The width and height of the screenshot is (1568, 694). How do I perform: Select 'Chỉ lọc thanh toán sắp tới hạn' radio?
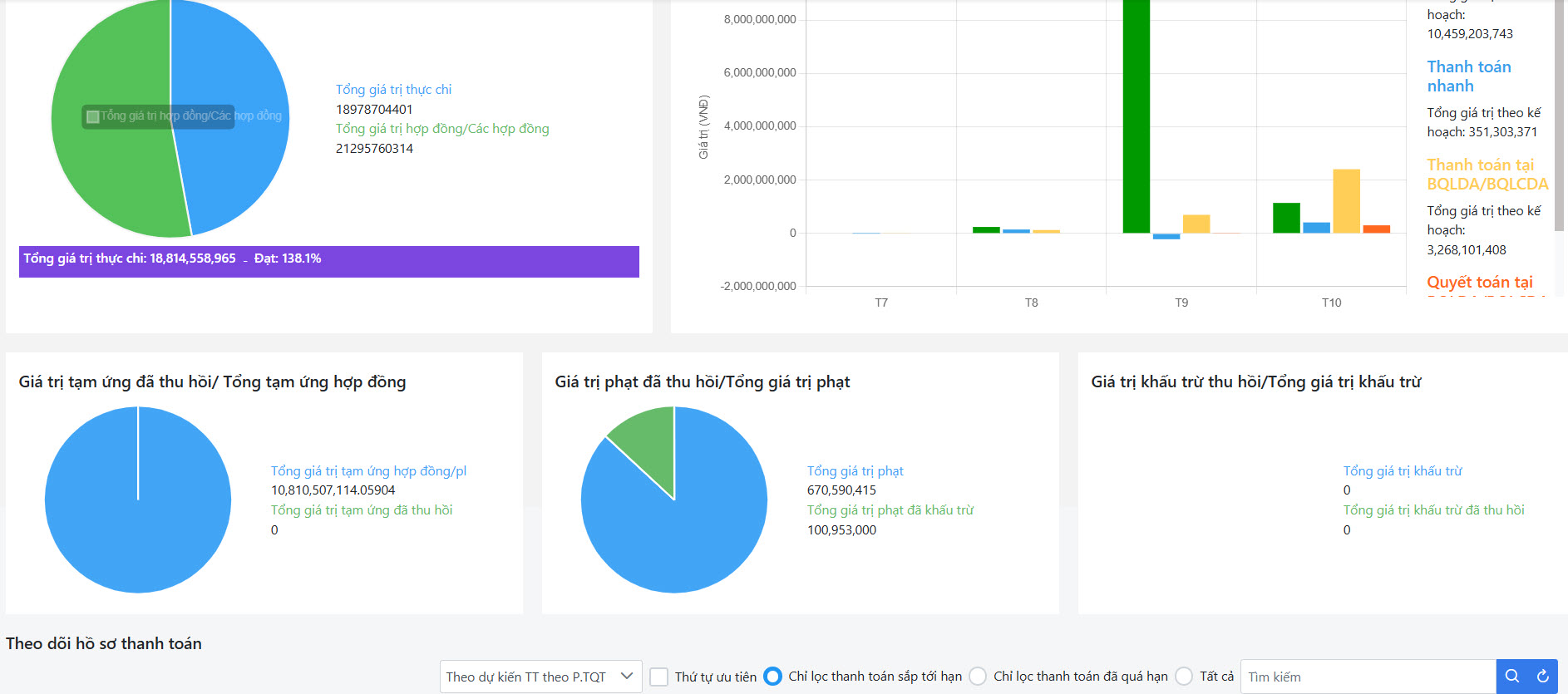coord(772,677)
